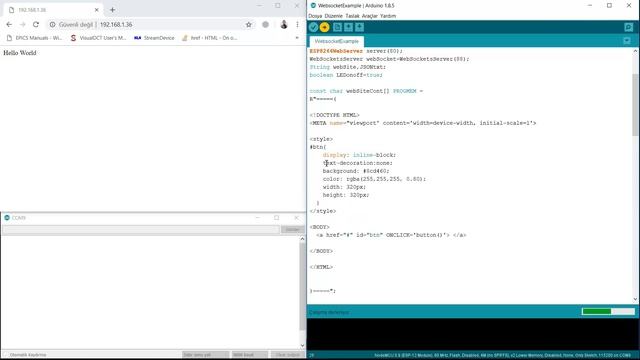Viewport: 640px width, 360px height.
Task: Minimize the Chrome window
Action: (x=259, y=6)
